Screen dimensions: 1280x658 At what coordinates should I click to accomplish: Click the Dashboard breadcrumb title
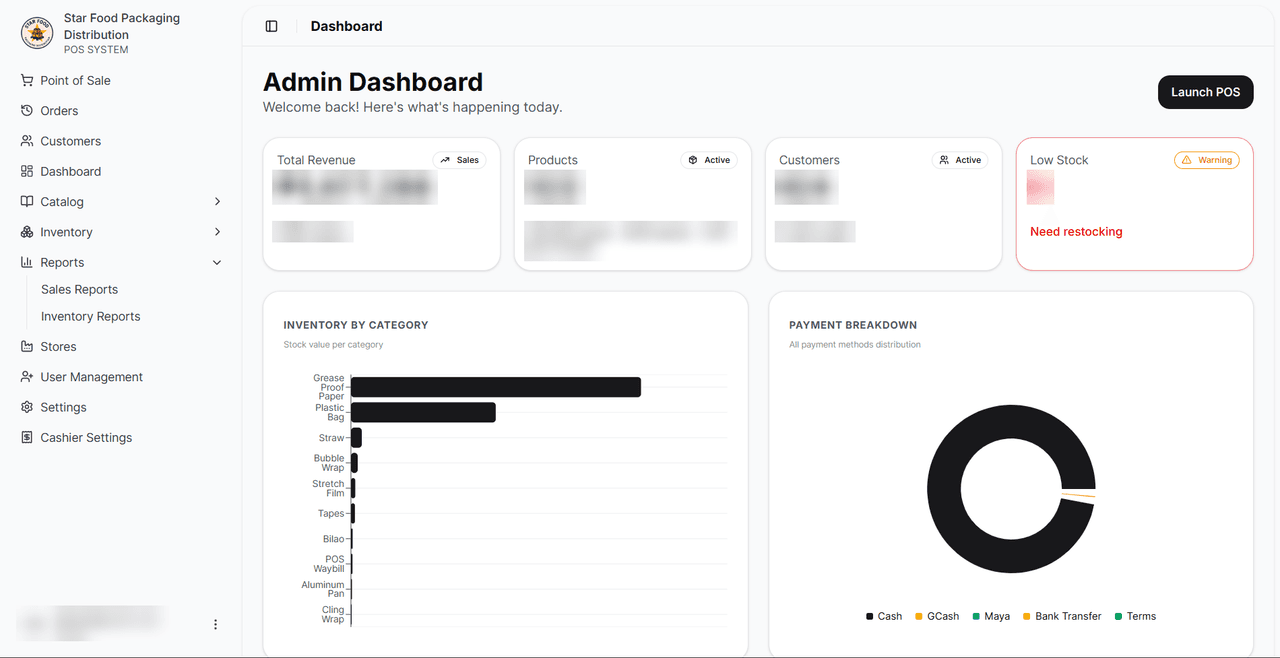point(346,26)
